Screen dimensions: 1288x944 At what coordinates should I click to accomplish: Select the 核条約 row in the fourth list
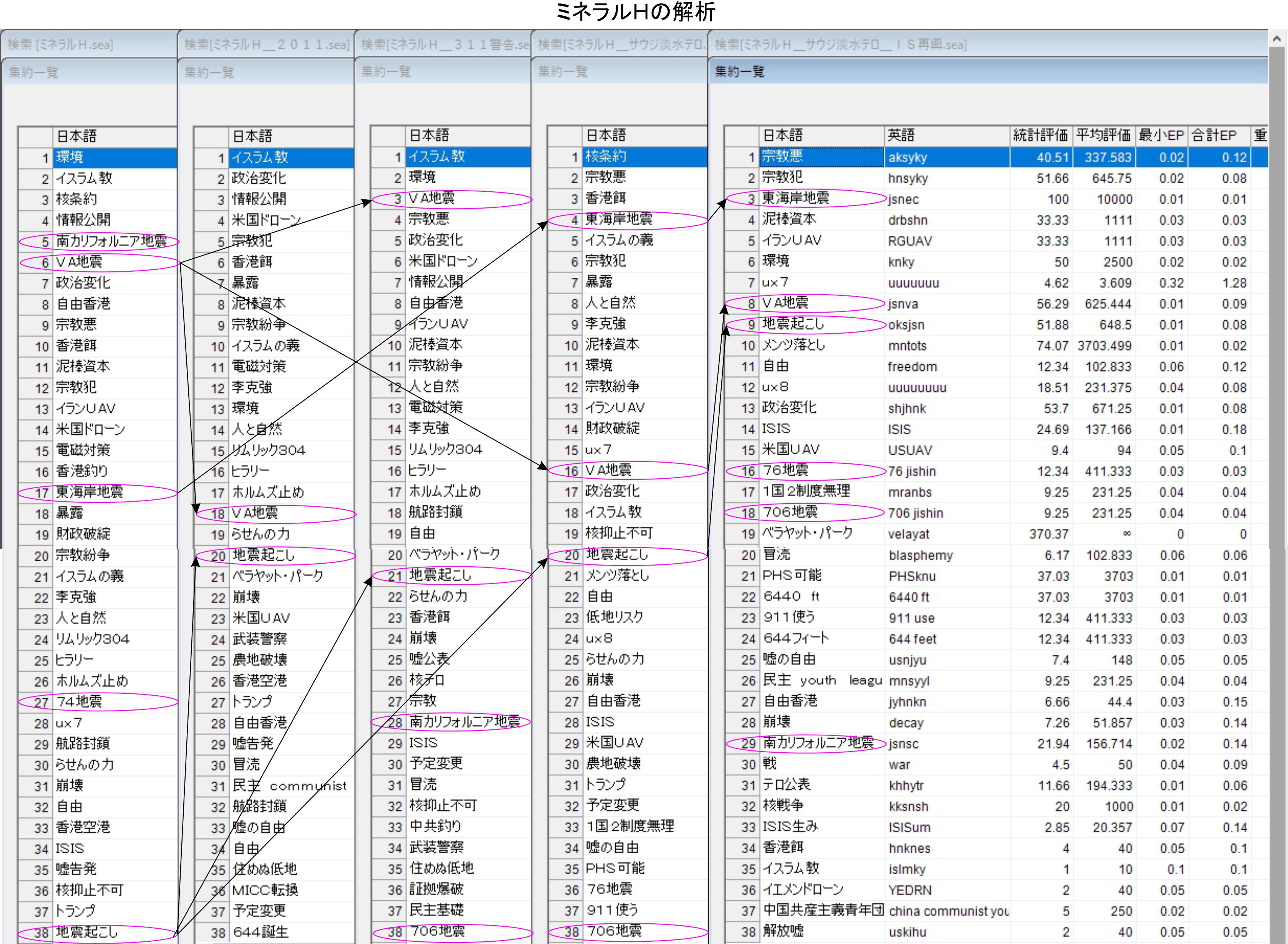(606, 157)
